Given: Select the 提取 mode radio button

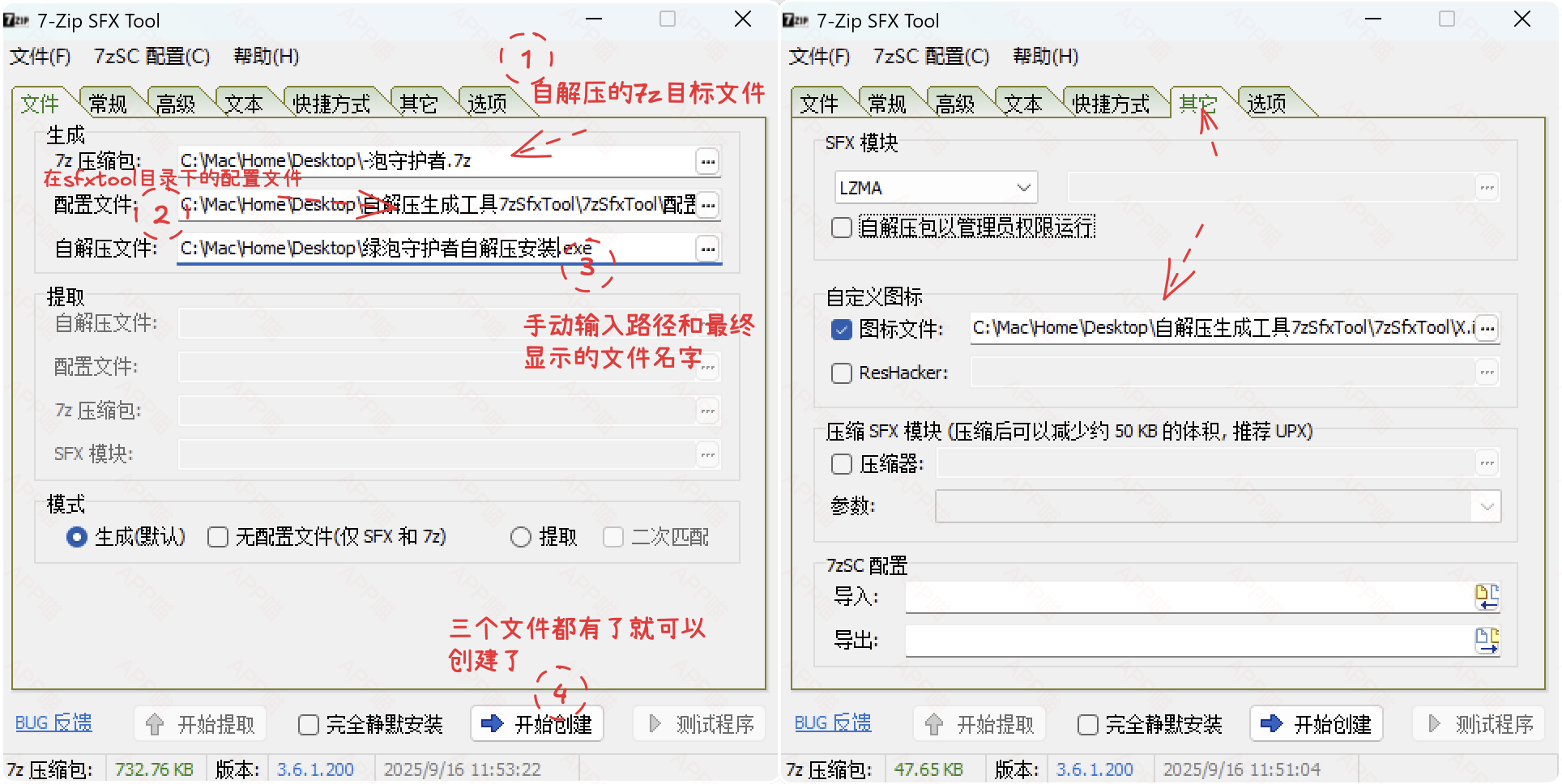Looking at the screenshot, I should pyautogui.click(x=521, y=537).
